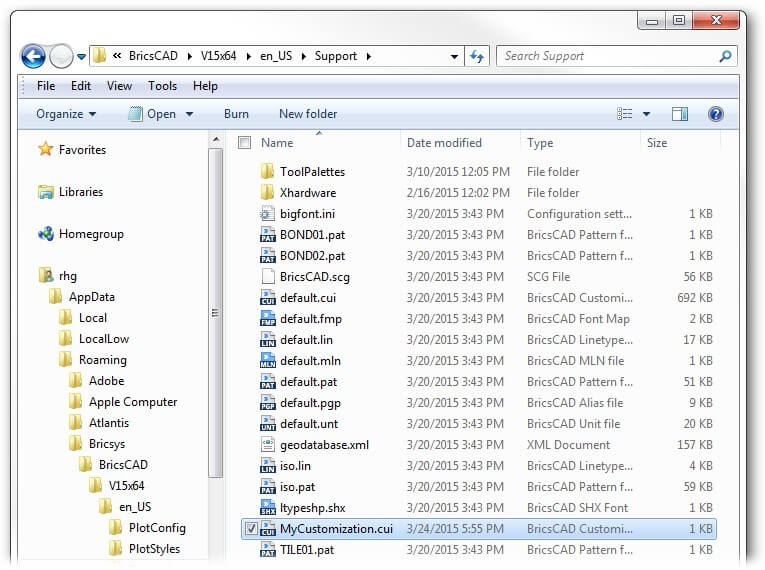
Task: Click the Refresh button next to address bar
Action: [477, 57]
